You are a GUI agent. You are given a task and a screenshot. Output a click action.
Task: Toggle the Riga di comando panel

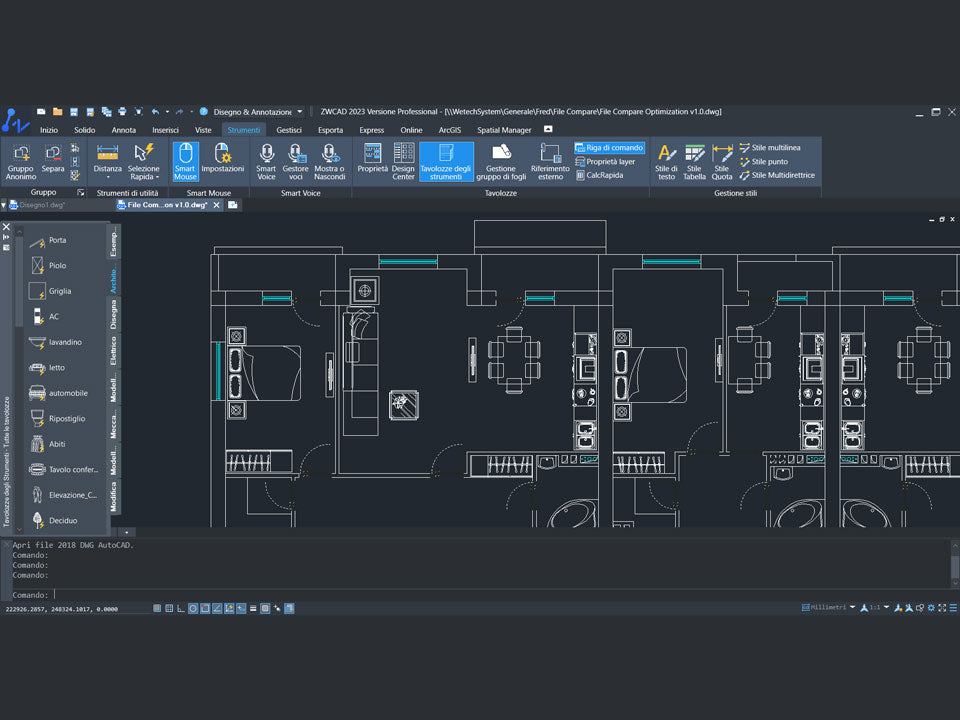[x=609, y=147]
